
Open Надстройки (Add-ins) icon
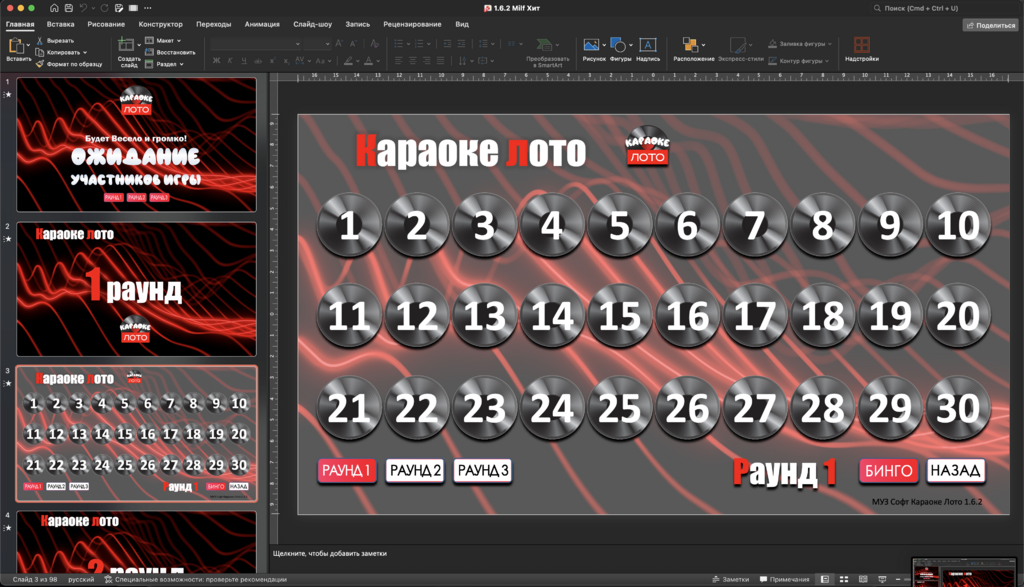click(862, 44)
